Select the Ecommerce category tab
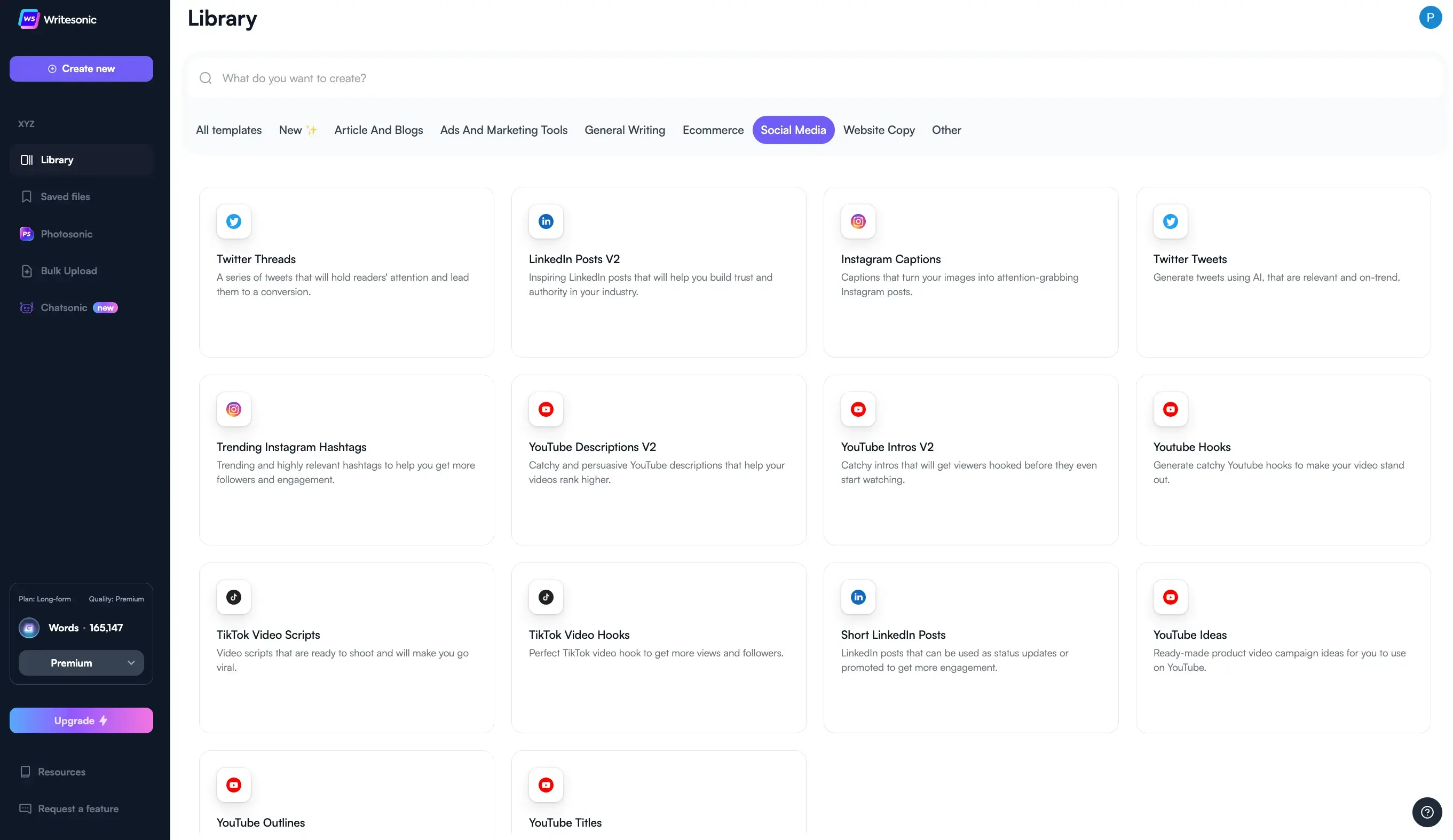 coord(713,130)
